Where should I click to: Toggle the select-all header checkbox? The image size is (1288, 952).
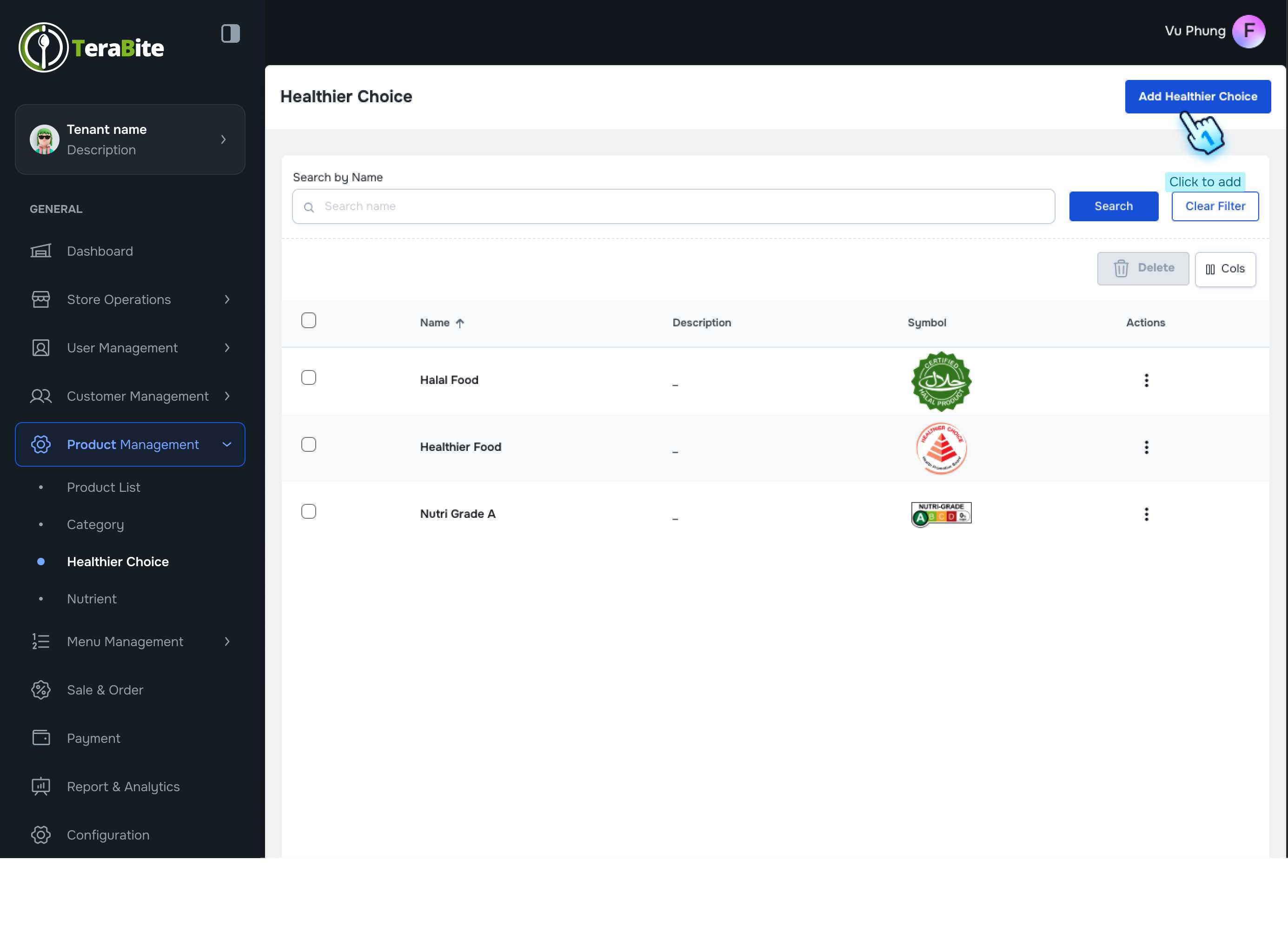309,321
